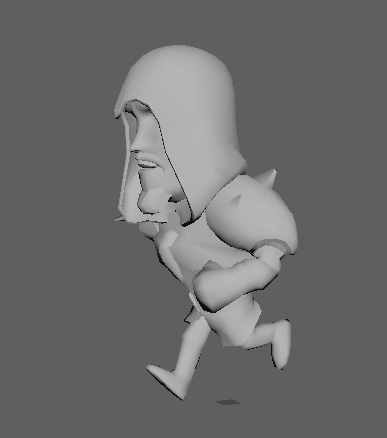
Task: Click the arm cuff band under shoulder pad
Action: 273,246
